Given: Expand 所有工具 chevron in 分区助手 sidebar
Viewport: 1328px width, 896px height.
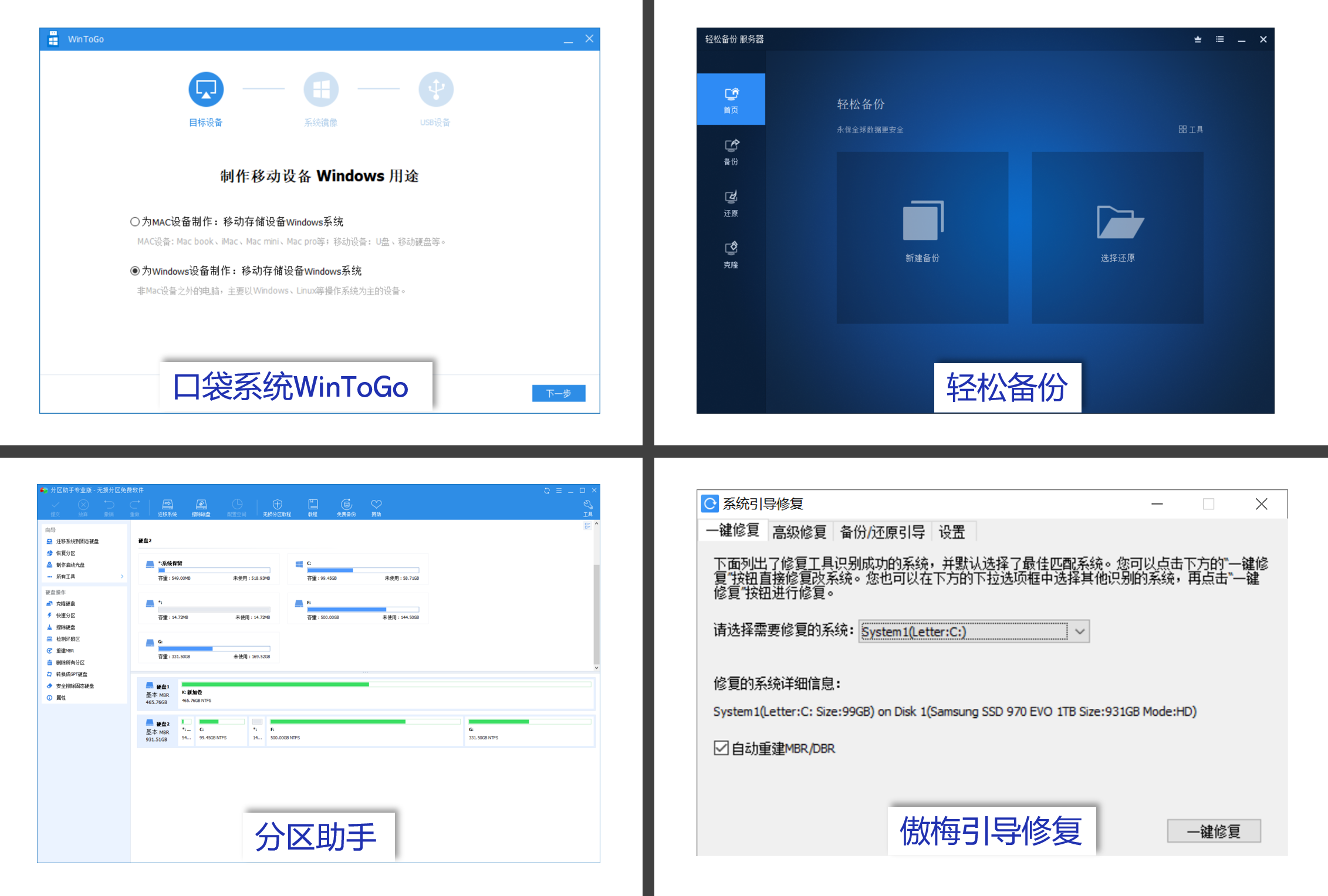Looking at the screenshot, I should click(122, 577).
